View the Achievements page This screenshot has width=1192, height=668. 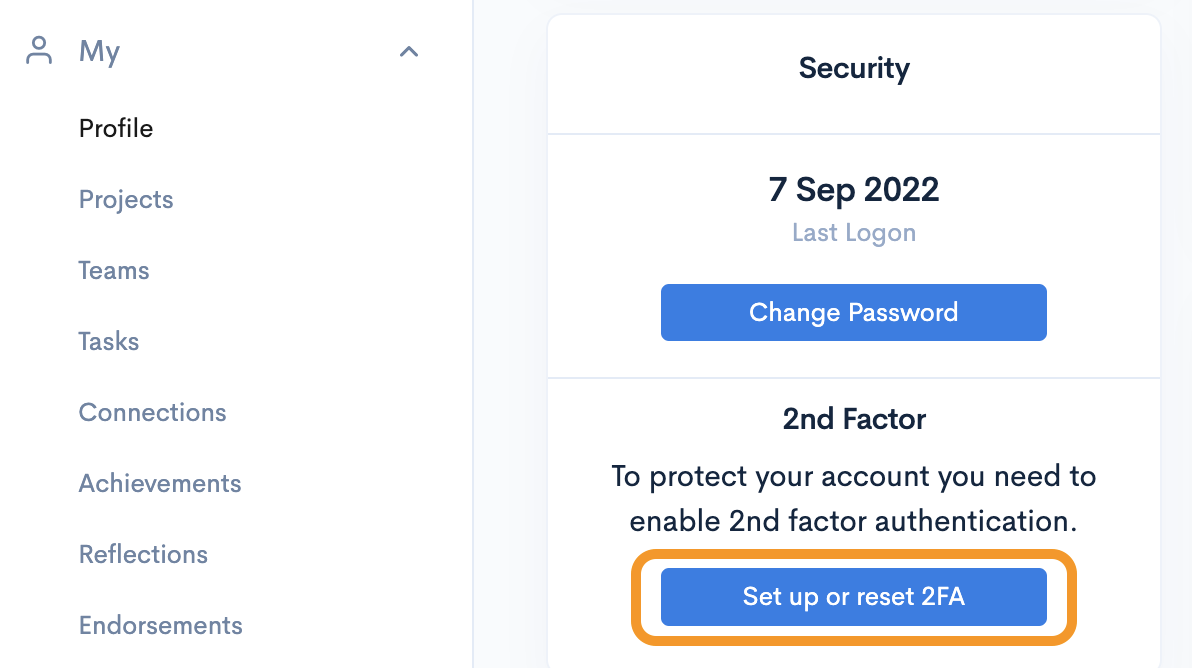pos(160,484)
